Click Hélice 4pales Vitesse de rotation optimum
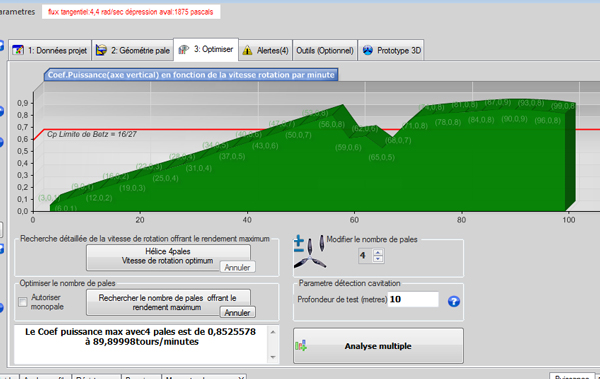Image resolution: width=600 pixels, height=379 pixels. point(168,256)
